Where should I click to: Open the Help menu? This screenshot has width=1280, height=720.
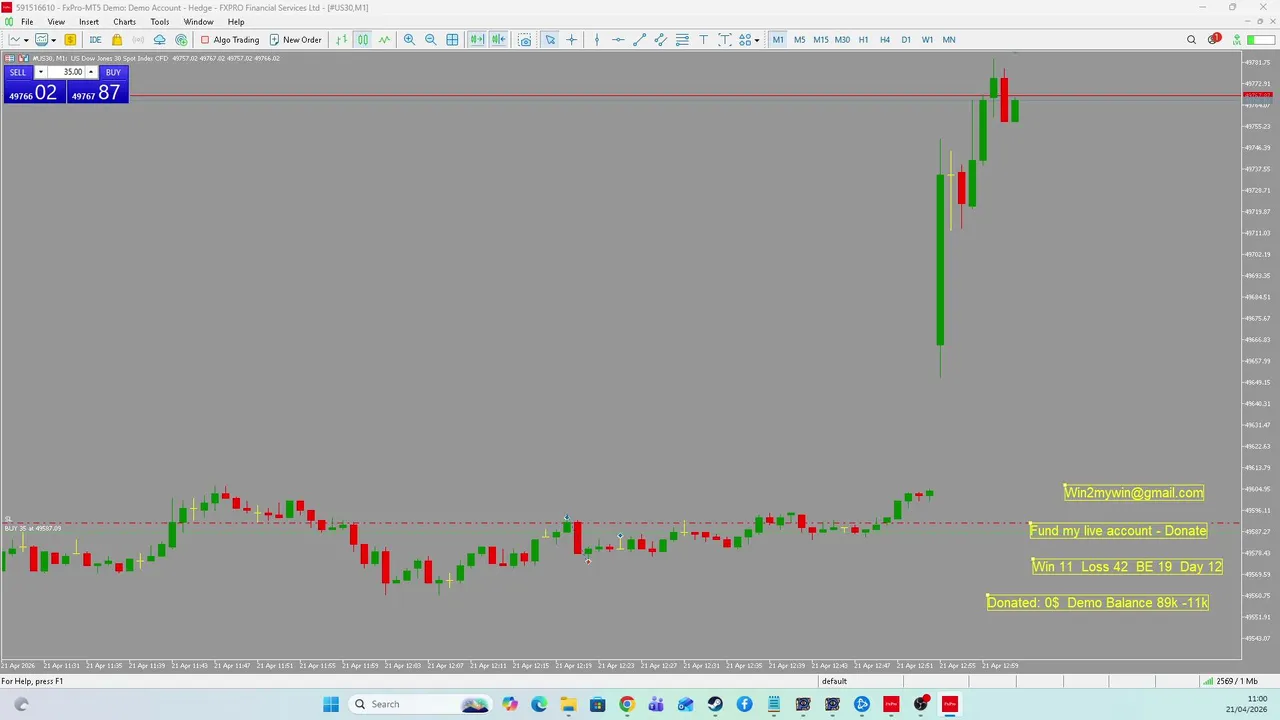point(236,22)
